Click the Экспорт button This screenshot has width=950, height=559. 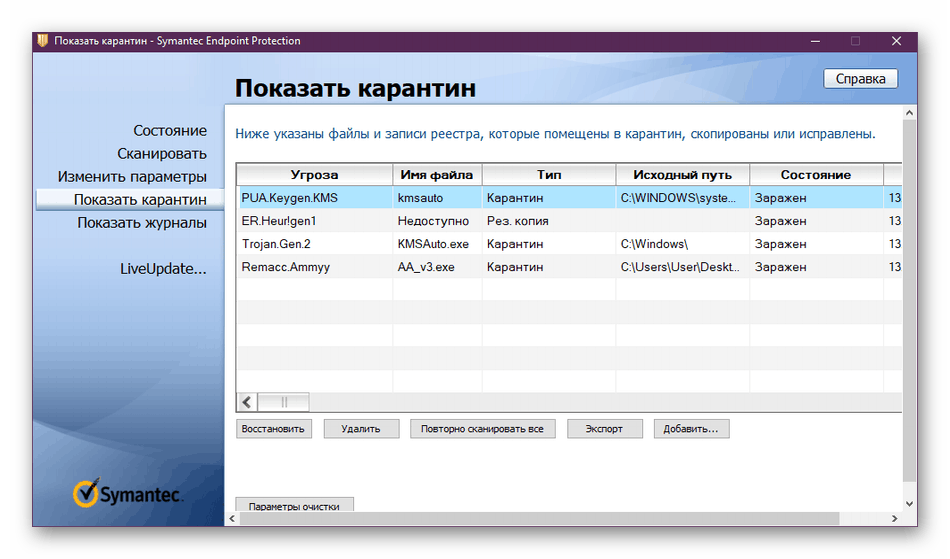pyautogui.click(x=604, y=429)
